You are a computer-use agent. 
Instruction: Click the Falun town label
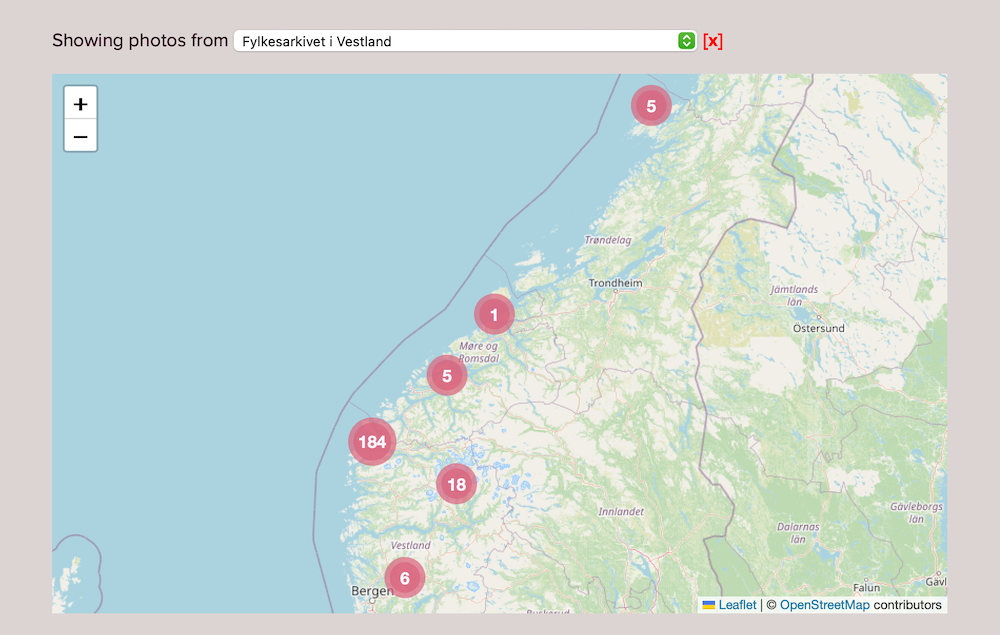coord(866,587)
